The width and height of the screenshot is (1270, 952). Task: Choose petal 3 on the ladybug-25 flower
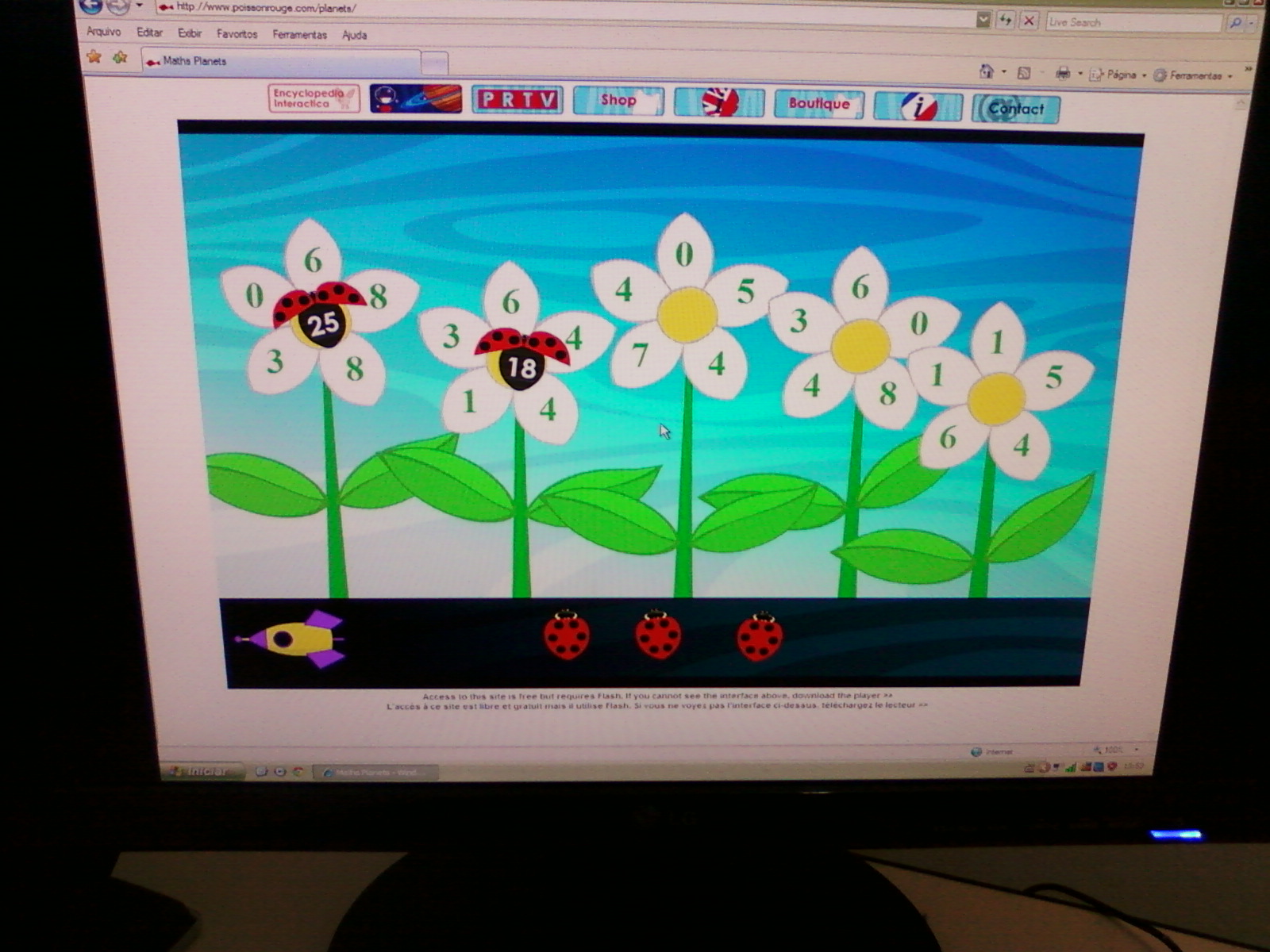point(276,362)
